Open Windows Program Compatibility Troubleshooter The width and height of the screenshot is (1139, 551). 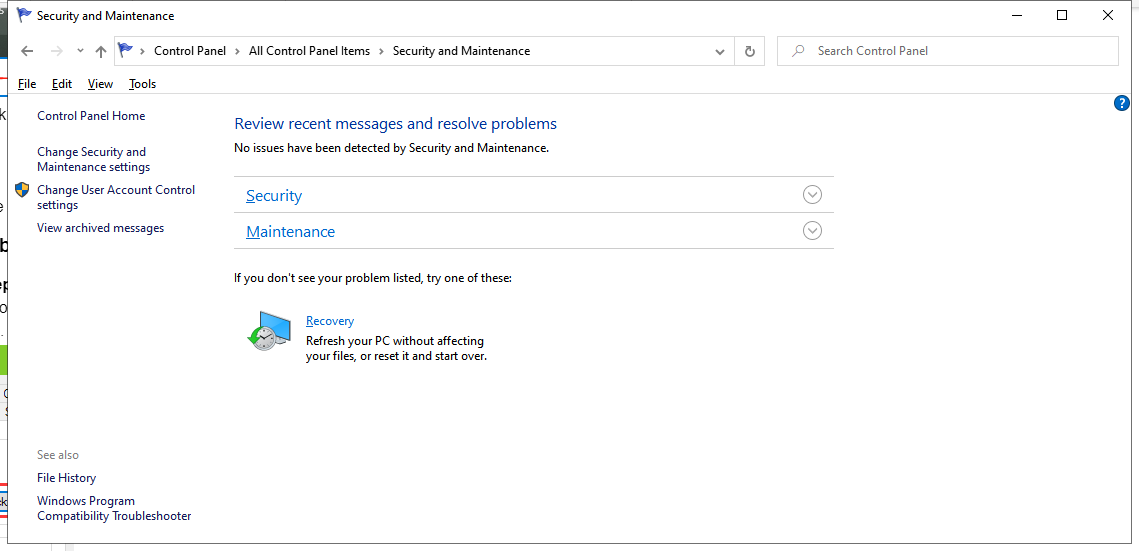click(x=114, y=508)
